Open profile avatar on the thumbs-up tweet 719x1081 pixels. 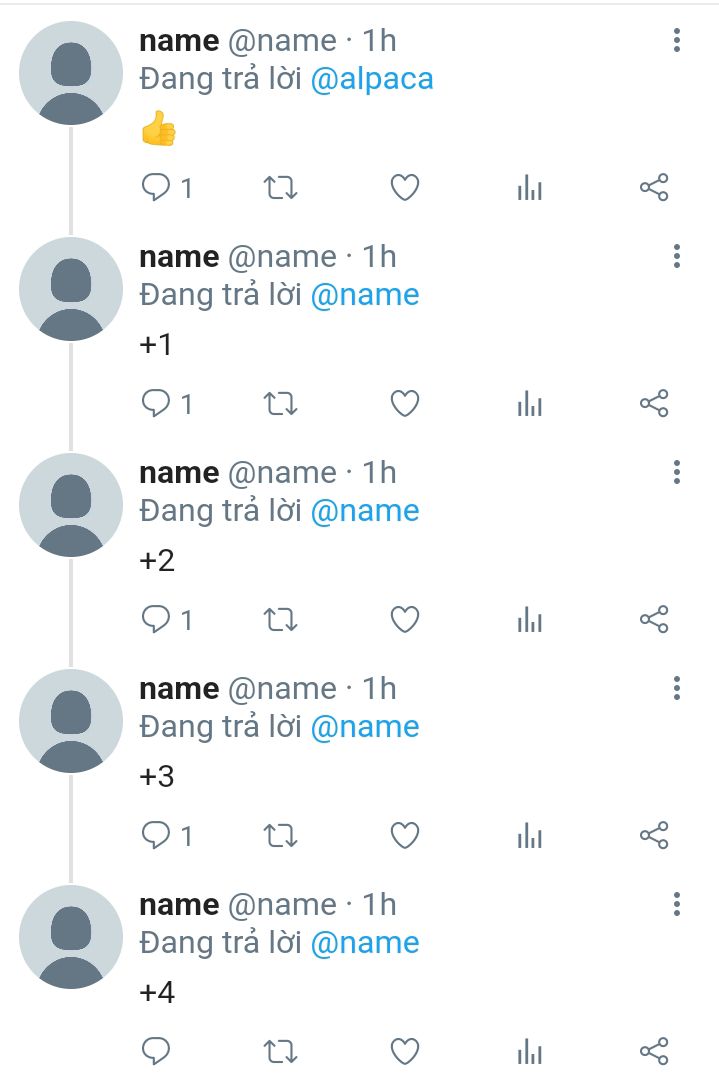[x=71, y=73]
